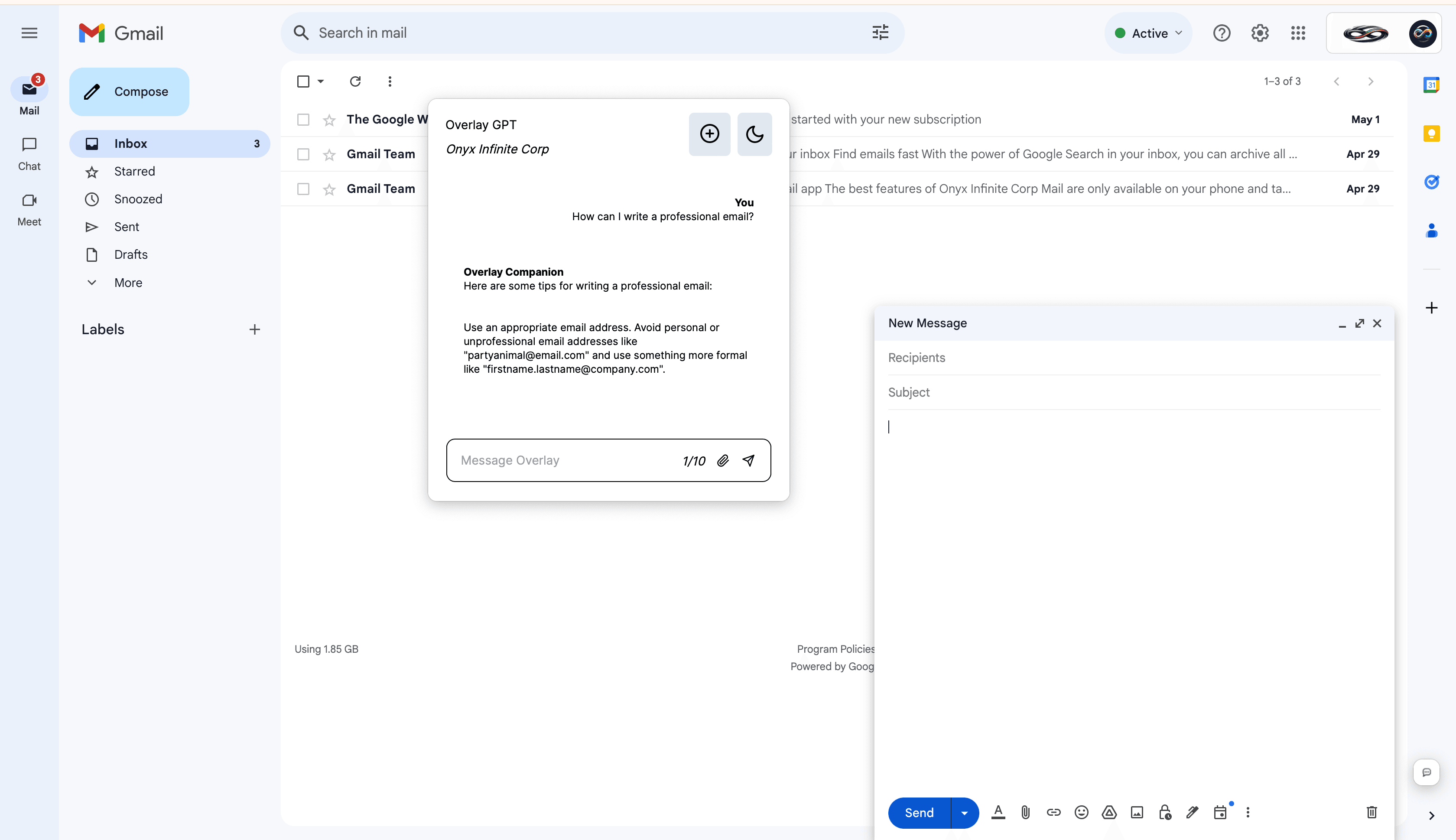Click the select all checkbox in Gmail inbox
This screenshot has width=1456, height=840.
(303, 81)
